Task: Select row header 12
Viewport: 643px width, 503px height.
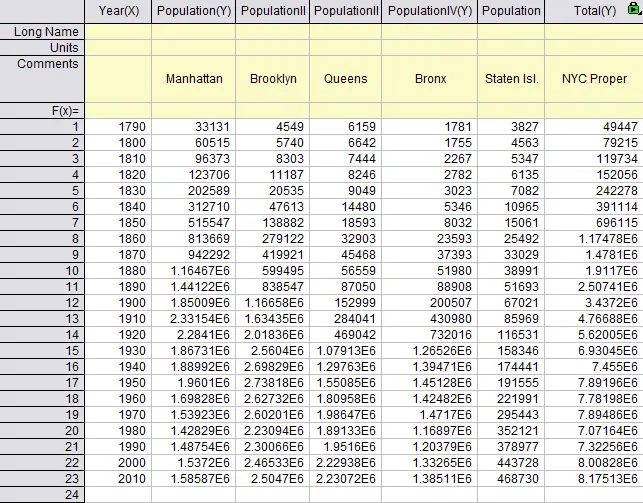Action: pos(42,303)
